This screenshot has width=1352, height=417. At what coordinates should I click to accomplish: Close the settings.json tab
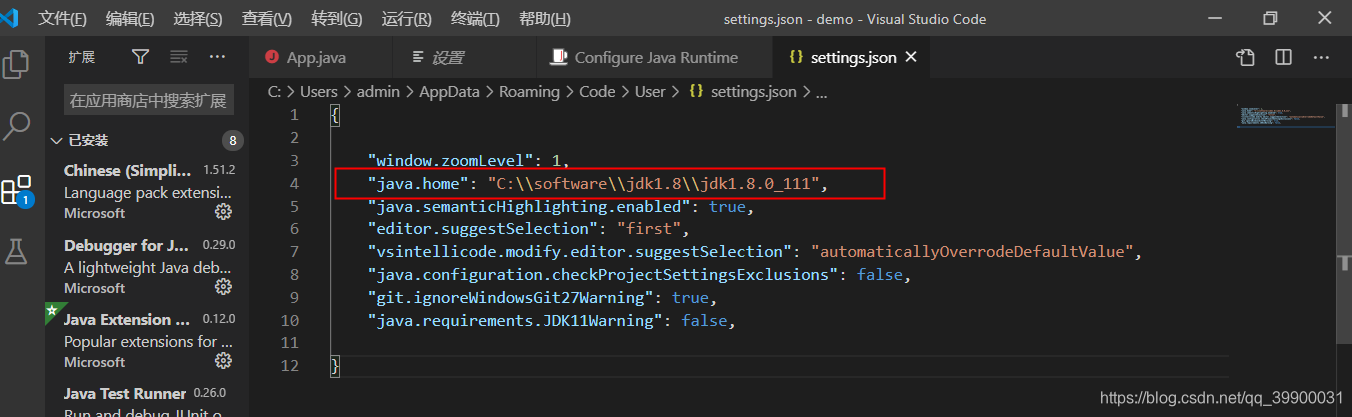(911, 58)
